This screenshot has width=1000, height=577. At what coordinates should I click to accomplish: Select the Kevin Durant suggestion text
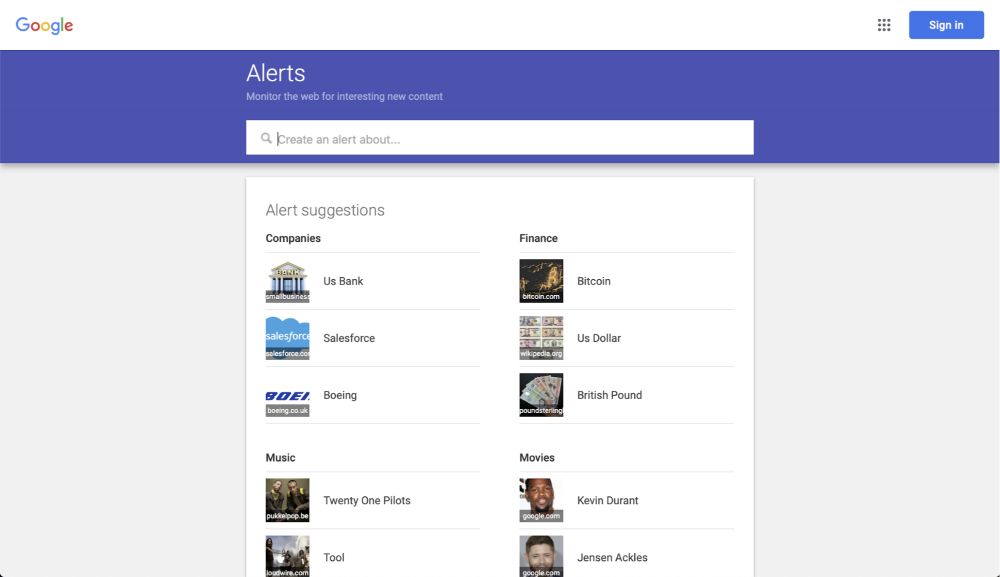[608, 500]
